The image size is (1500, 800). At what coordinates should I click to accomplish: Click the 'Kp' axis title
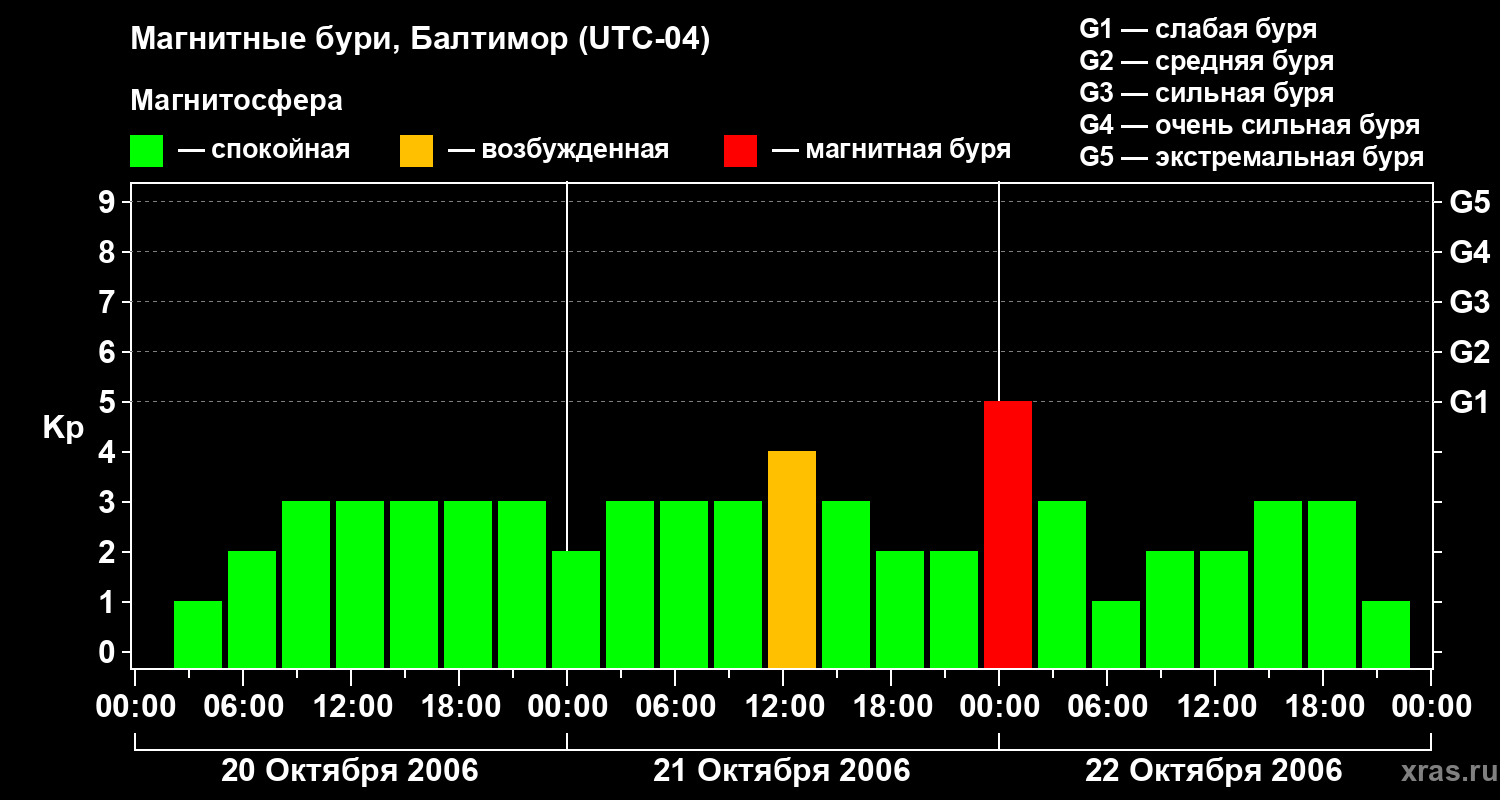[63, 429]
